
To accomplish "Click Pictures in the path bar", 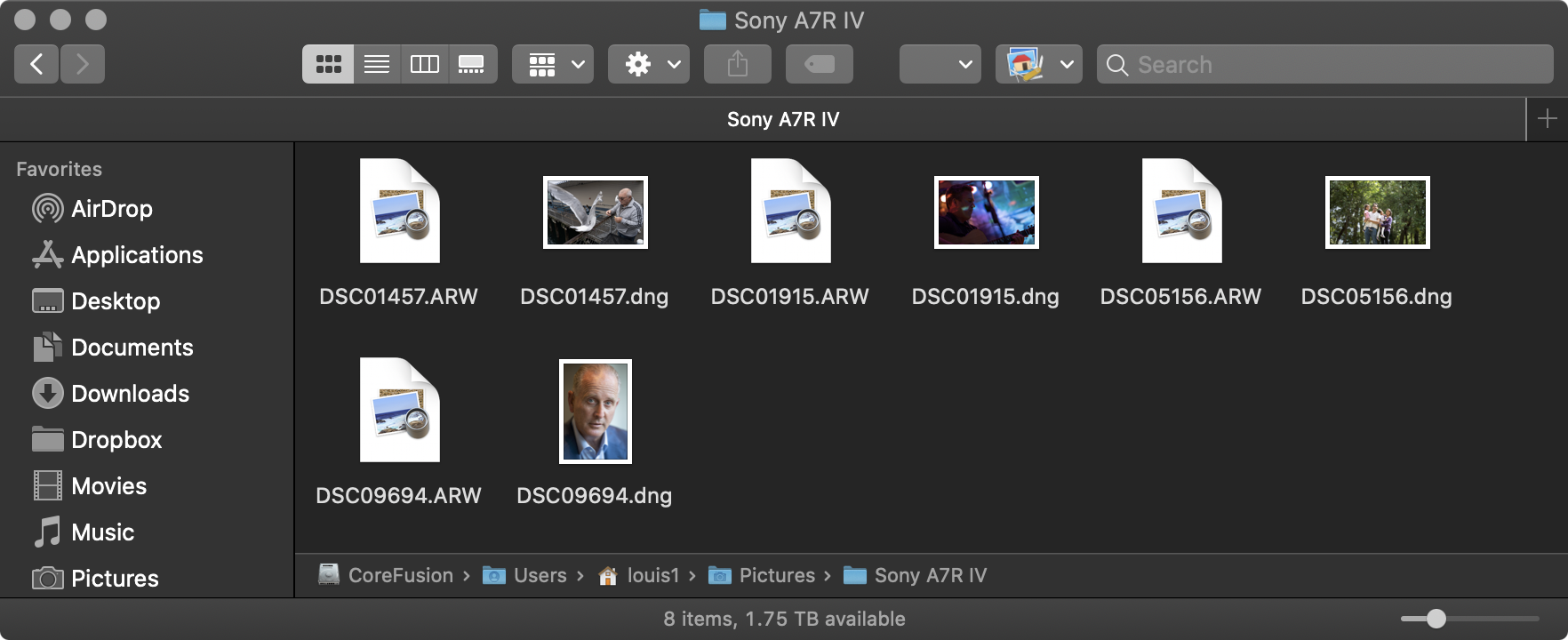I will (762, 575).
